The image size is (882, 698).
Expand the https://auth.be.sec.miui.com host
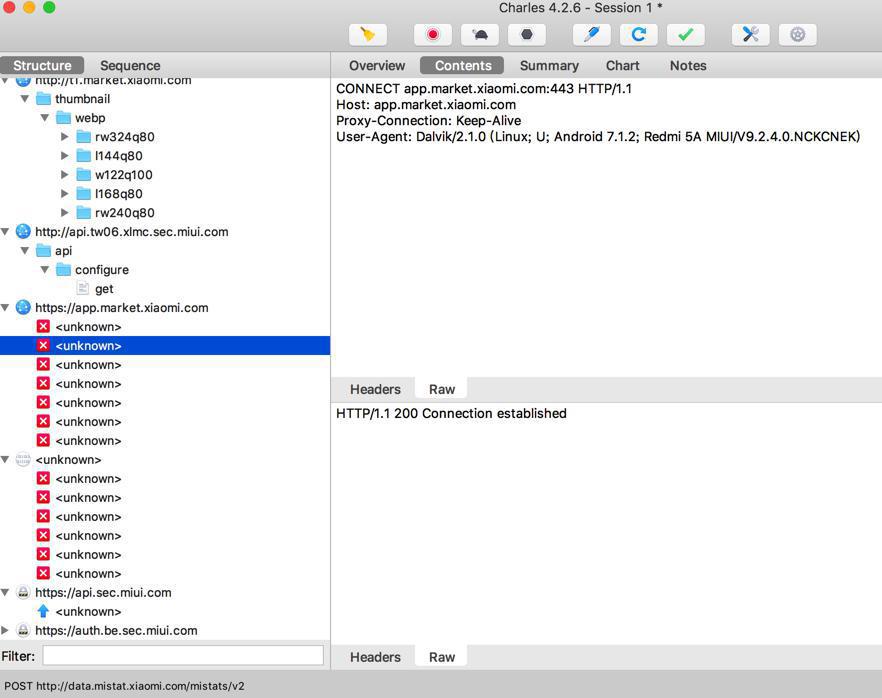tap(5, 631)
